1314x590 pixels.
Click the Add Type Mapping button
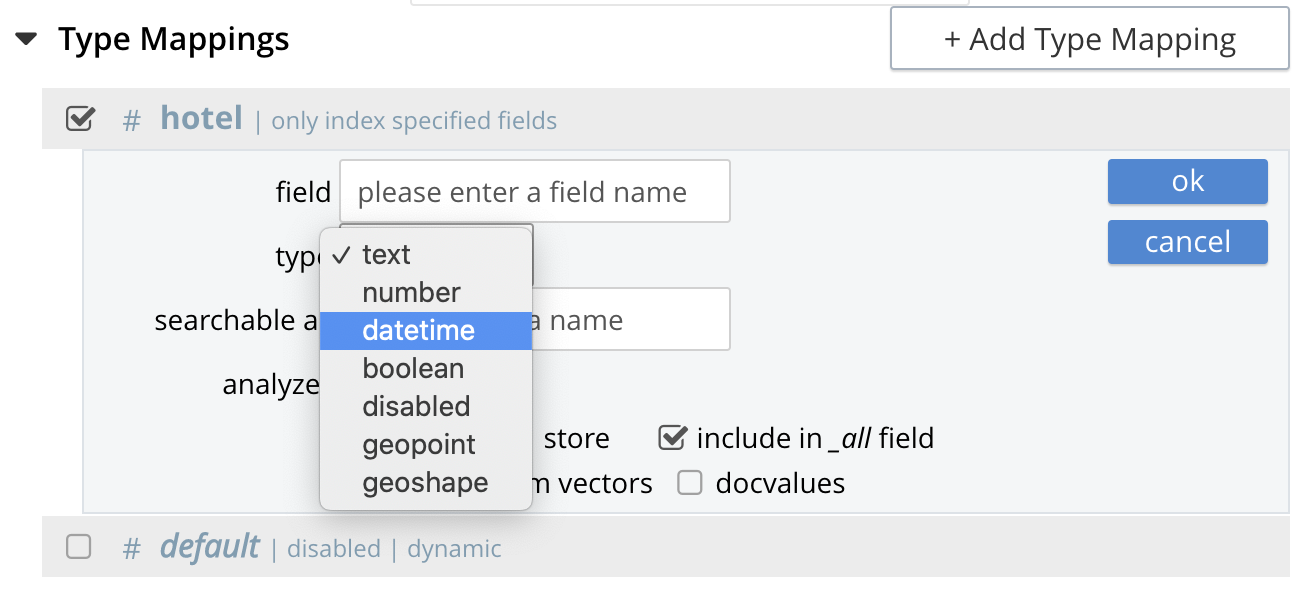tap(1089, 40)
